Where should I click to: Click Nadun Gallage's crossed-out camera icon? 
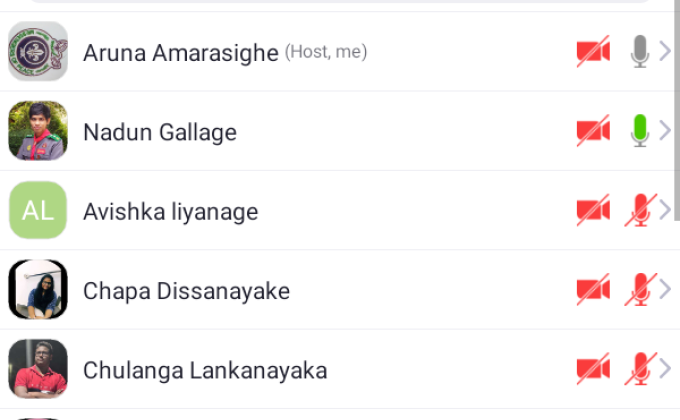click(593, 131)
